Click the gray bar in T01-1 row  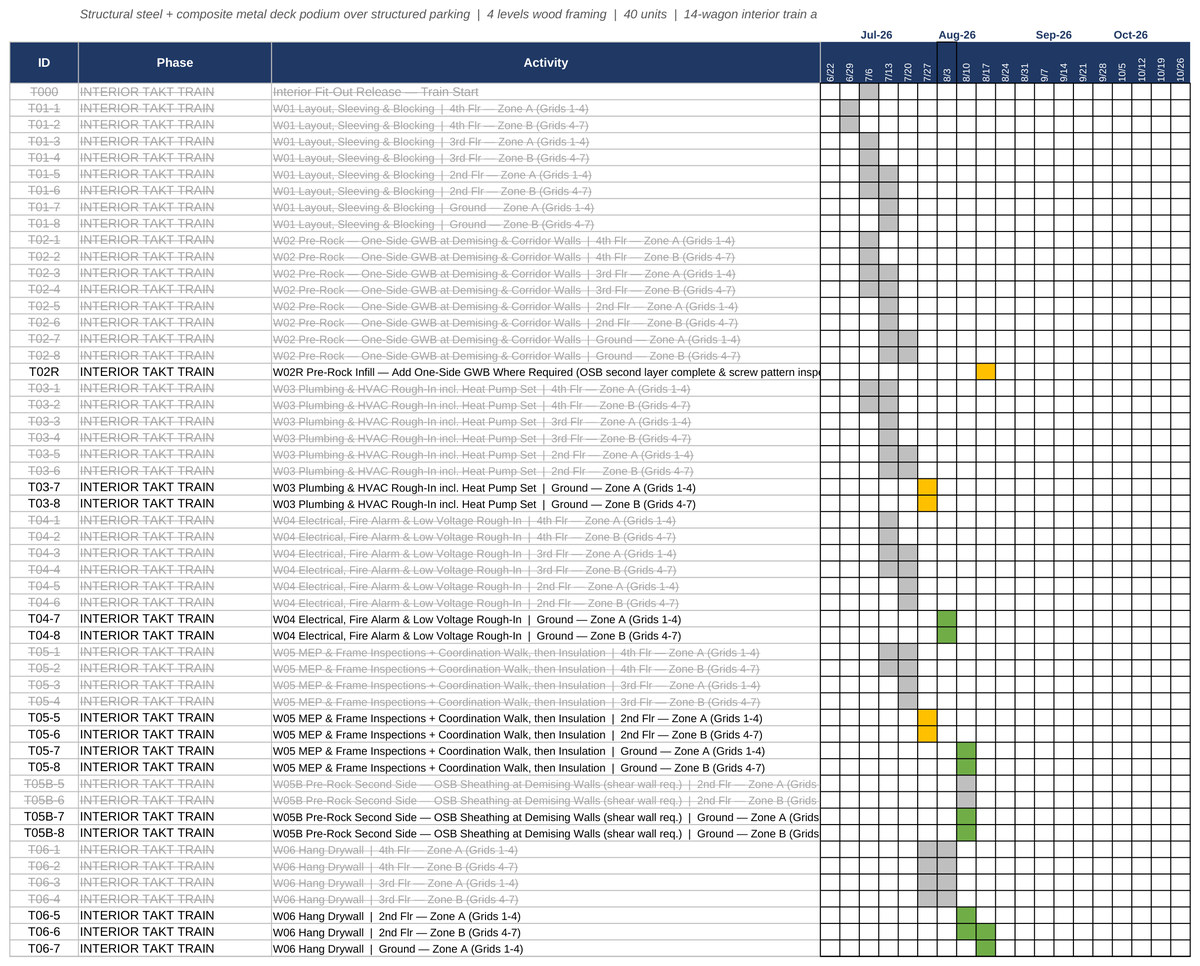pos(849,108)
